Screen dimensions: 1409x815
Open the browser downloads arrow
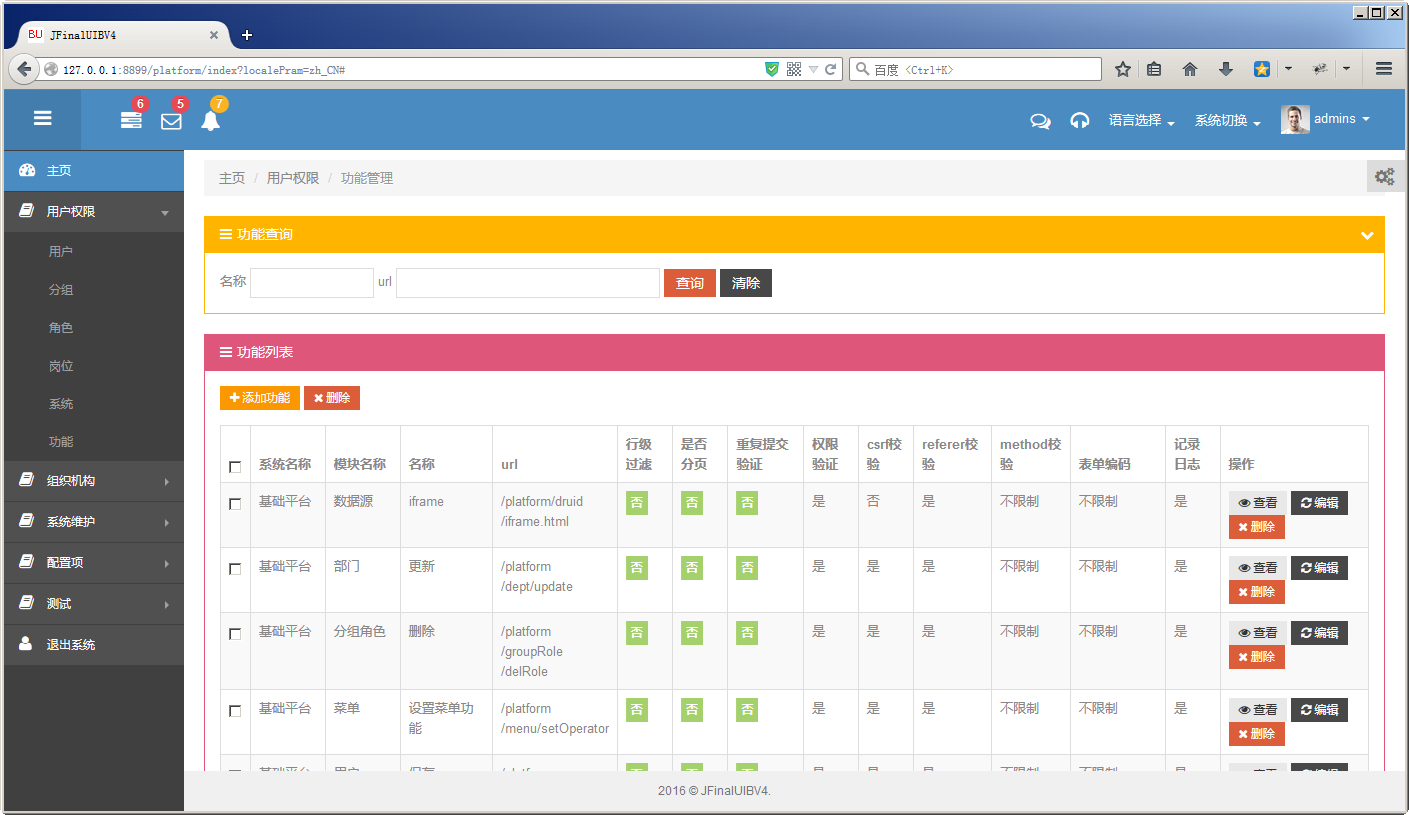click(1226, 69)
